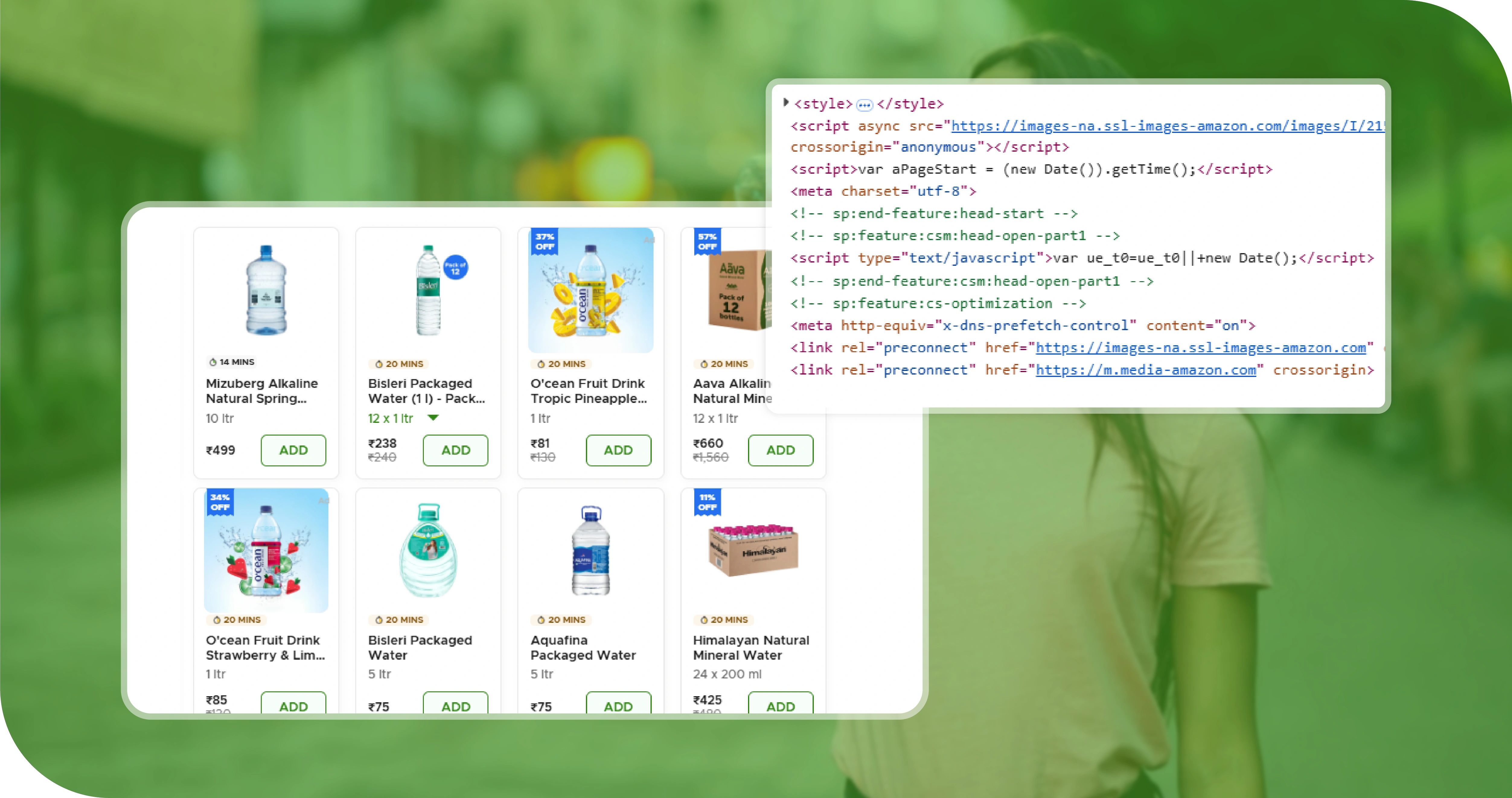1512x798 pixels.
Task: Click the 10 ltr quantity text
Action: 219,418
